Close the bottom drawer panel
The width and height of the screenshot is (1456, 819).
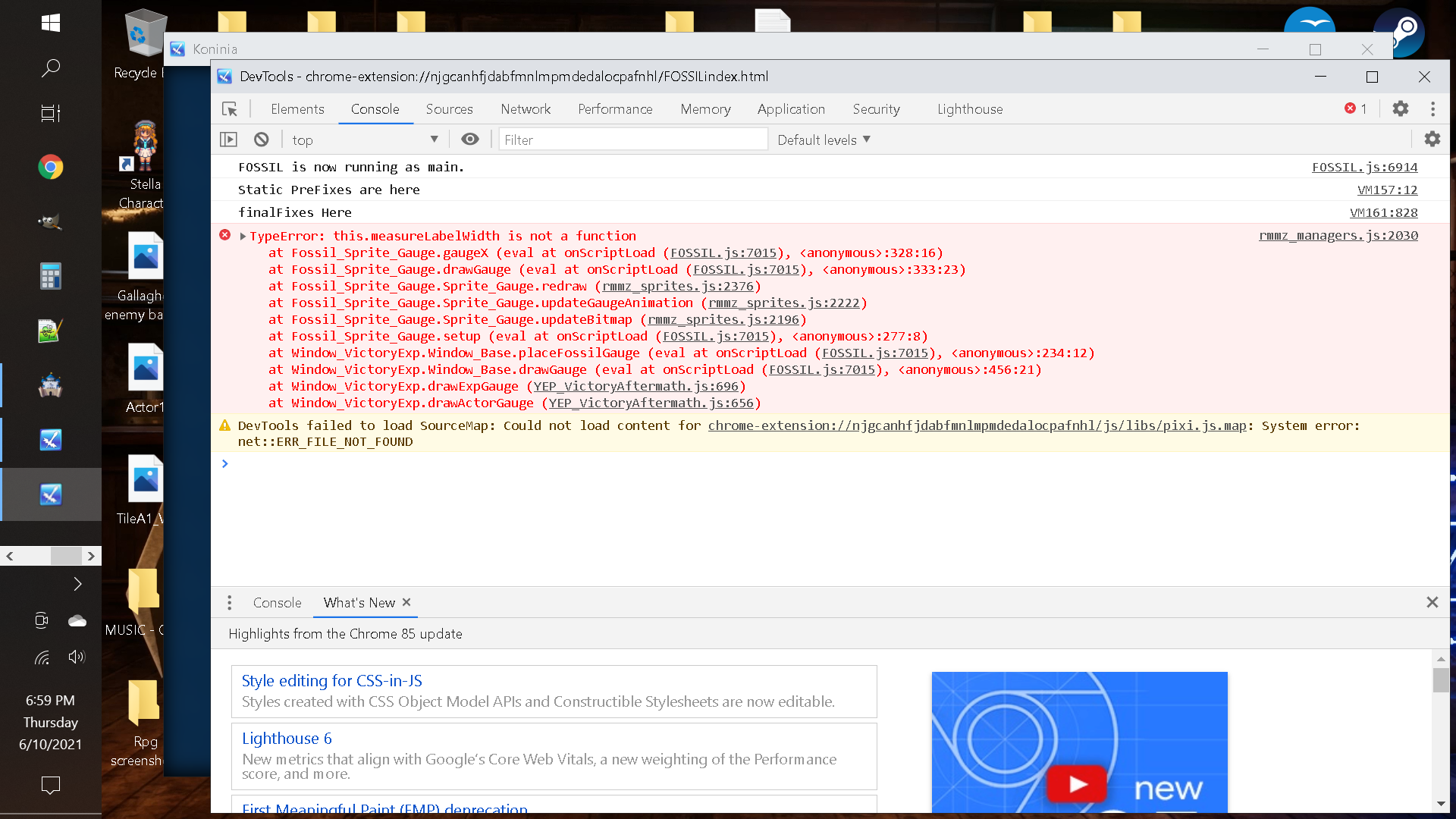[1432, 602]
